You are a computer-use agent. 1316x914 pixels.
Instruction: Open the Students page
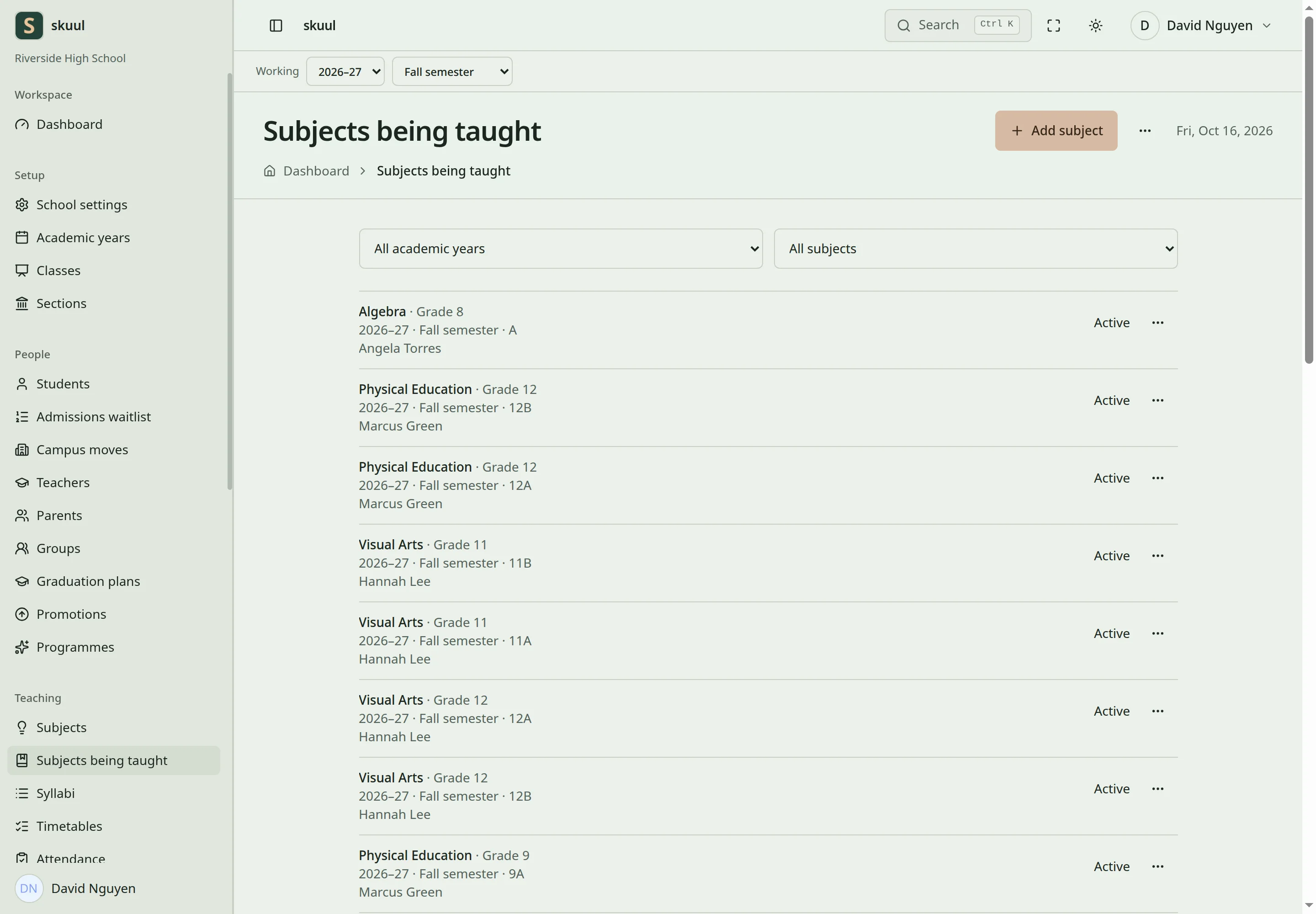click(113, 384)
